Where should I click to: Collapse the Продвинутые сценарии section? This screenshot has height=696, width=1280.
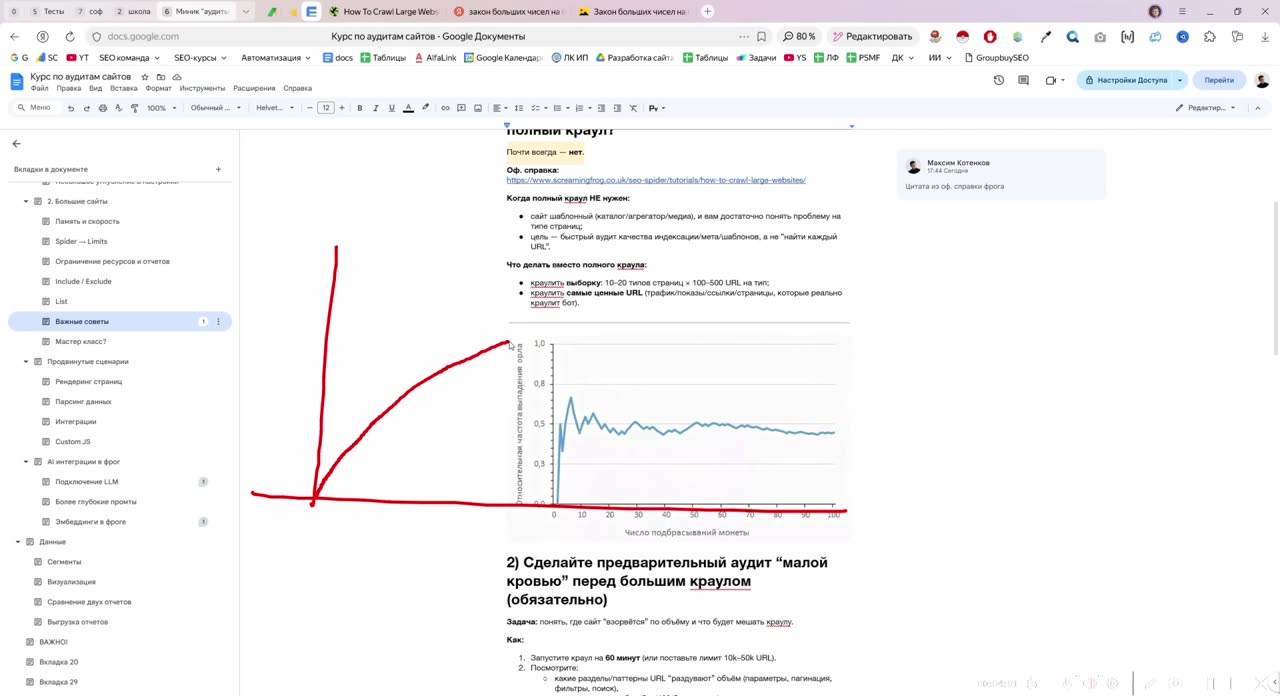[x=26, y=361]
